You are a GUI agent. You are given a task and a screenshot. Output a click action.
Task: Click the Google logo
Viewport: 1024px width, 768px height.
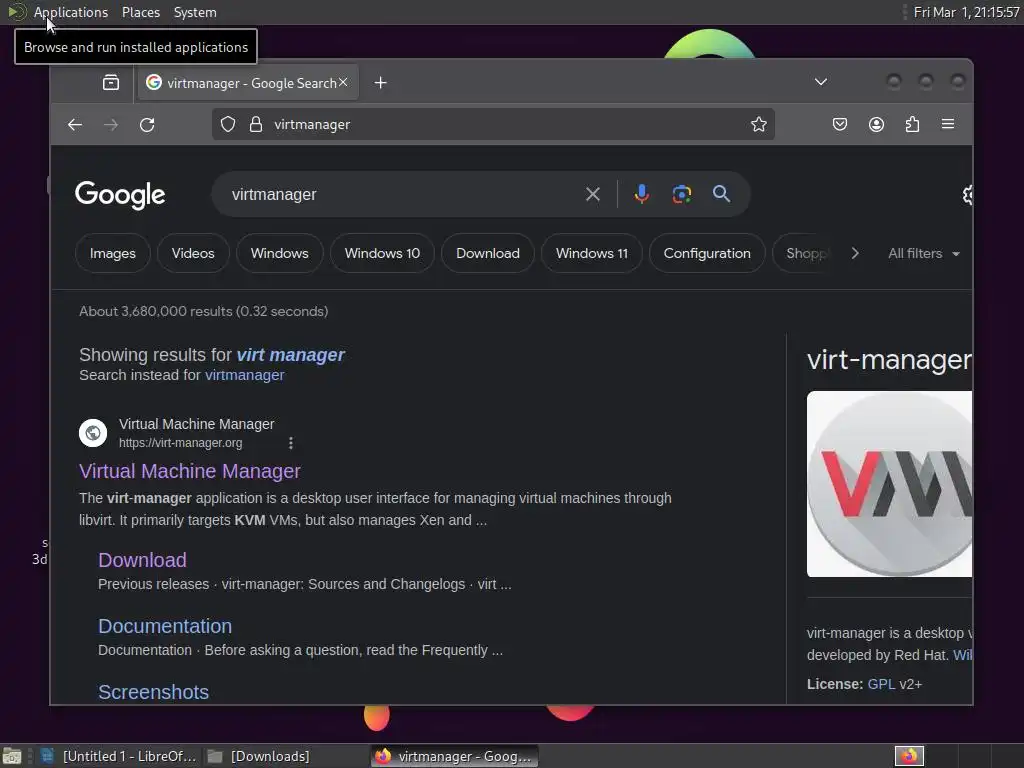(x=120, y=195)
